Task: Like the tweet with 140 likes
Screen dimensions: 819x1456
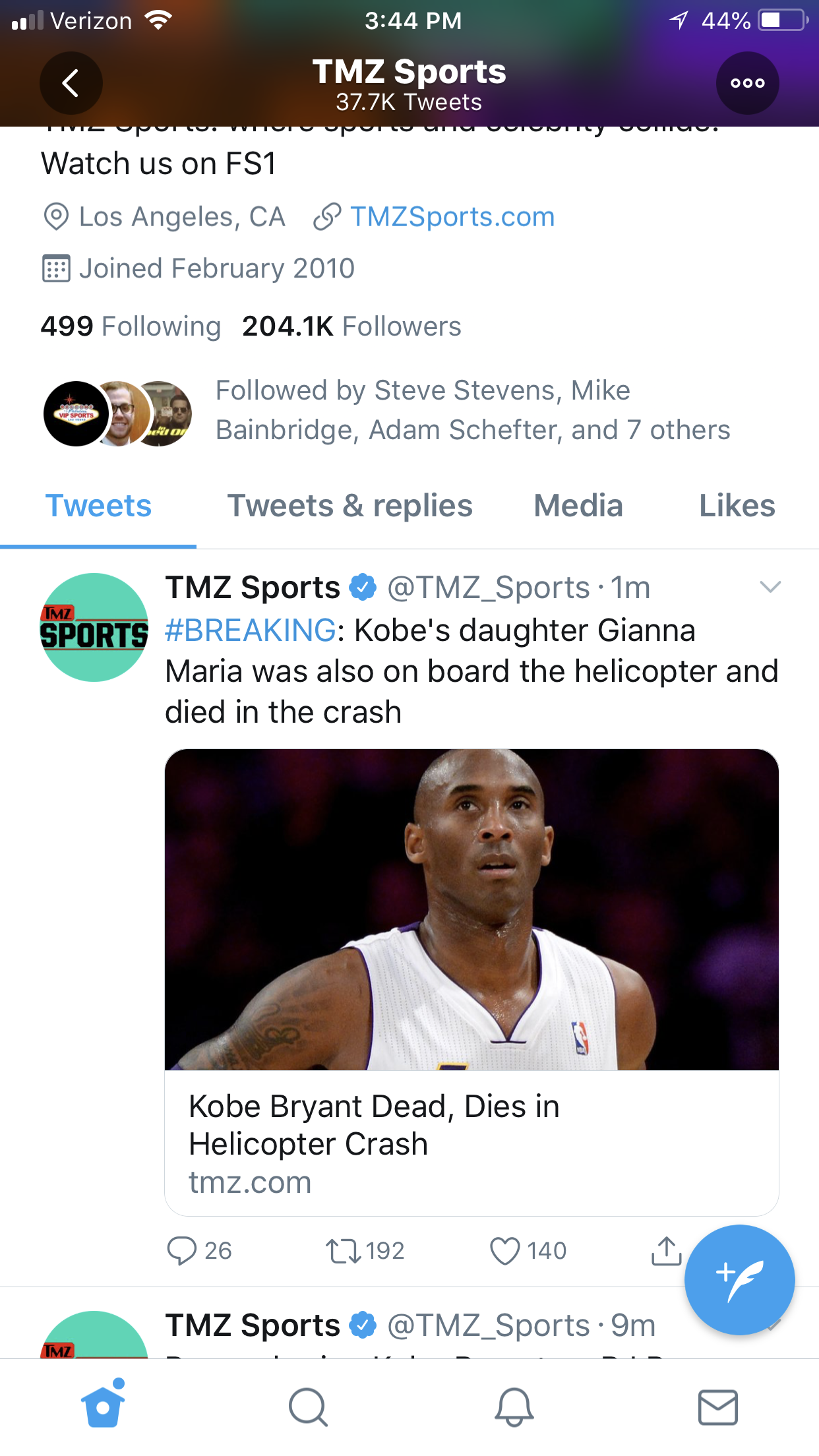Action: coord(505,1251)
